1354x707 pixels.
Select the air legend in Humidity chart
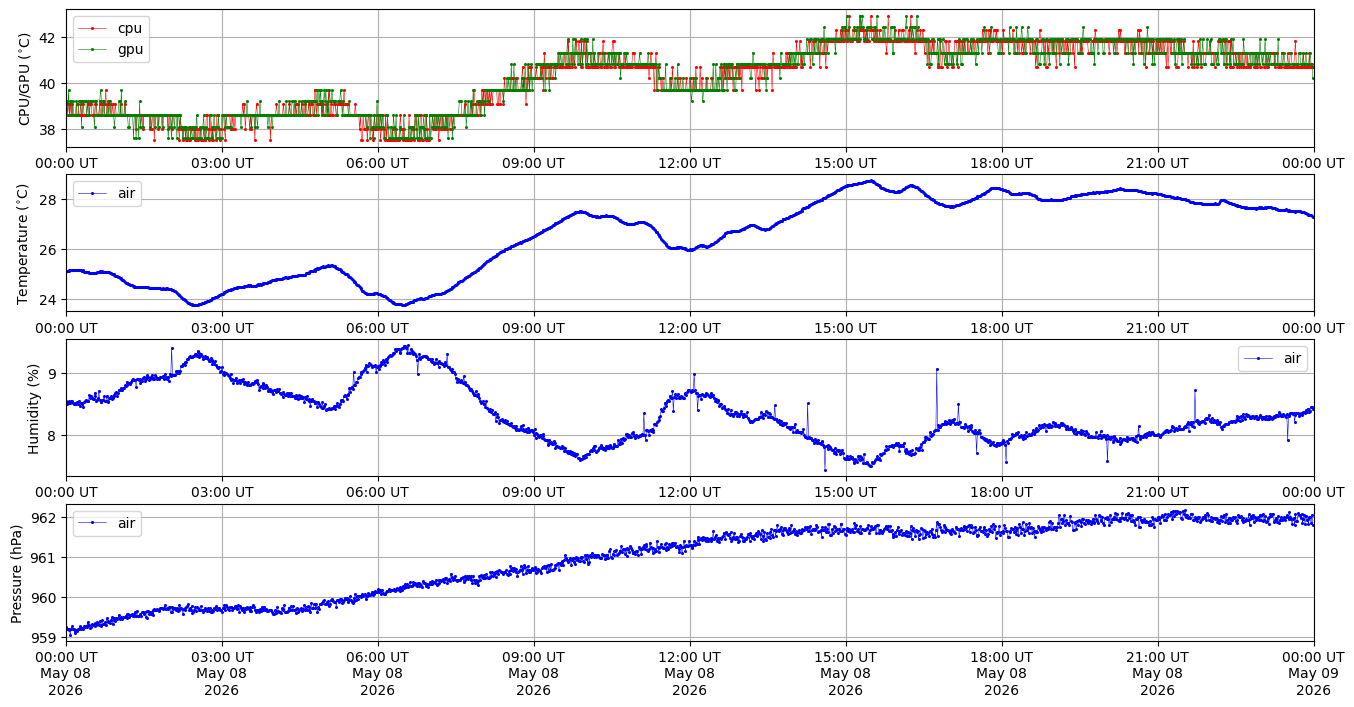[1272, 358]
